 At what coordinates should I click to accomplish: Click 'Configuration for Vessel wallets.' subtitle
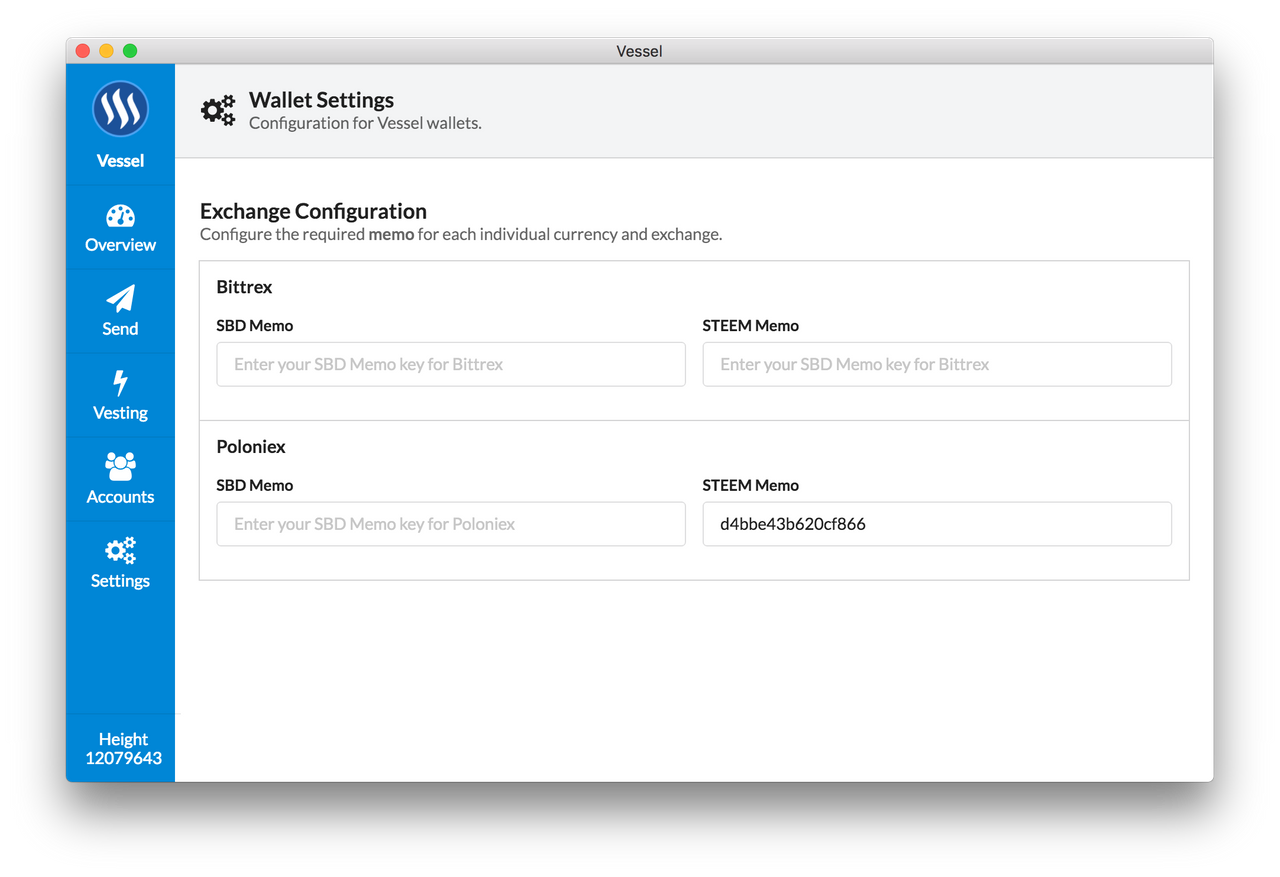pos(365,124)
